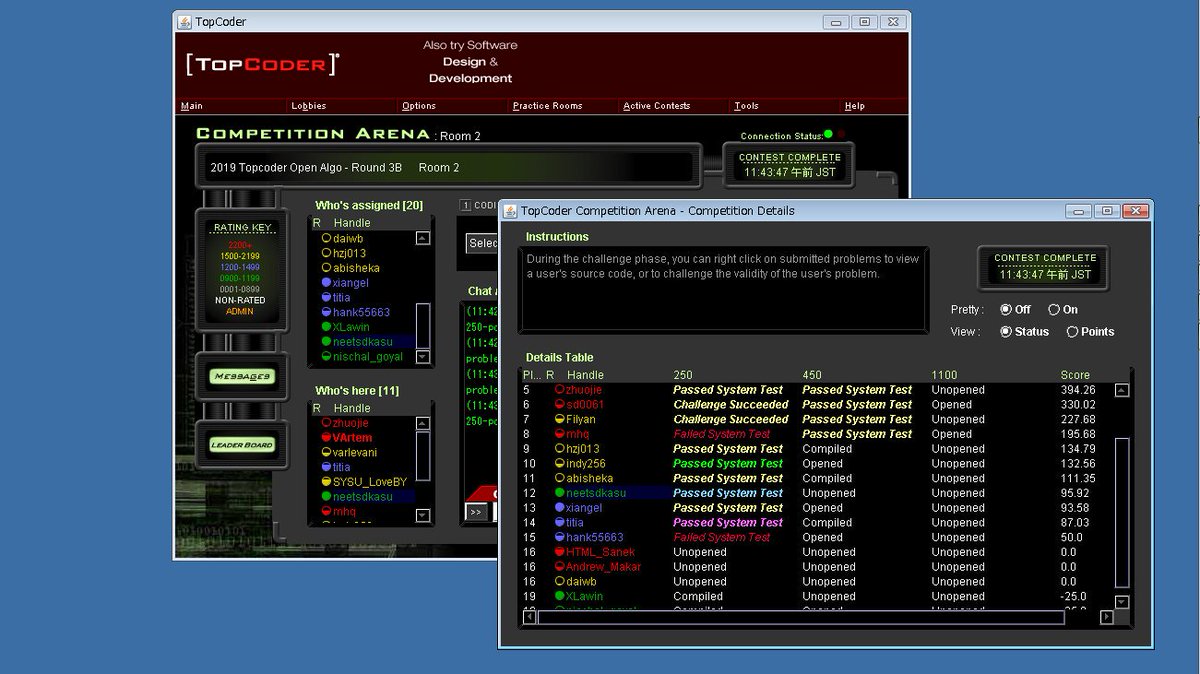Click nischal_goyal's green rating icon in Who's assigned

pos(326,356)
